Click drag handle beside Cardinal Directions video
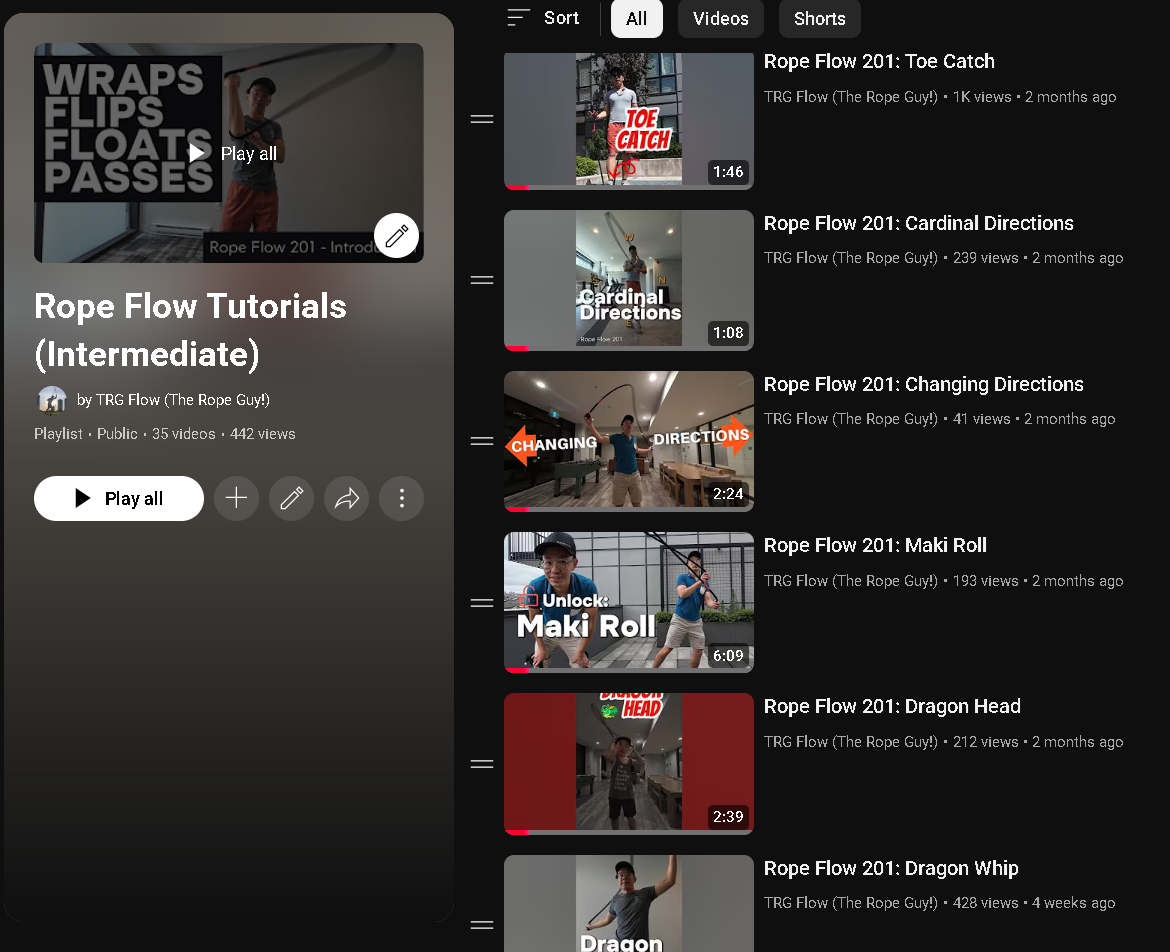The width and height of the screenshot is (1170, 952). (482, 281)
